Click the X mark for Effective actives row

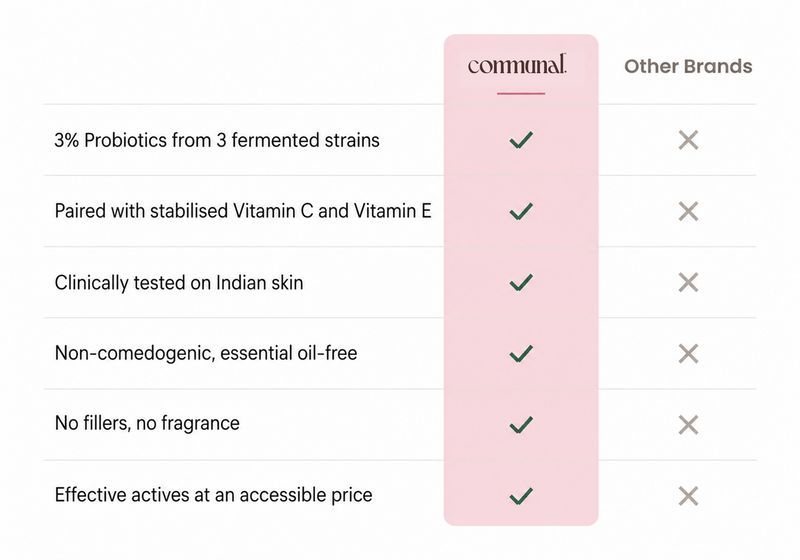coord(688,496)
